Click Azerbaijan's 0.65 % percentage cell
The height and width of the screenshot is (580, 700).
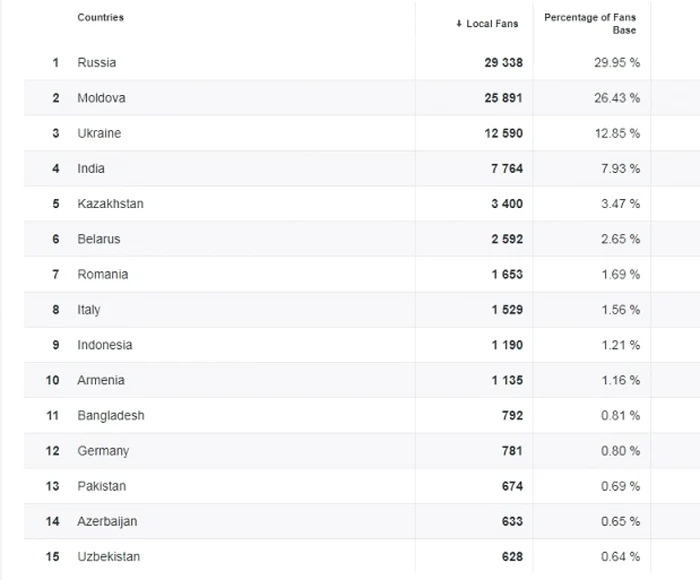click(620, 521)
